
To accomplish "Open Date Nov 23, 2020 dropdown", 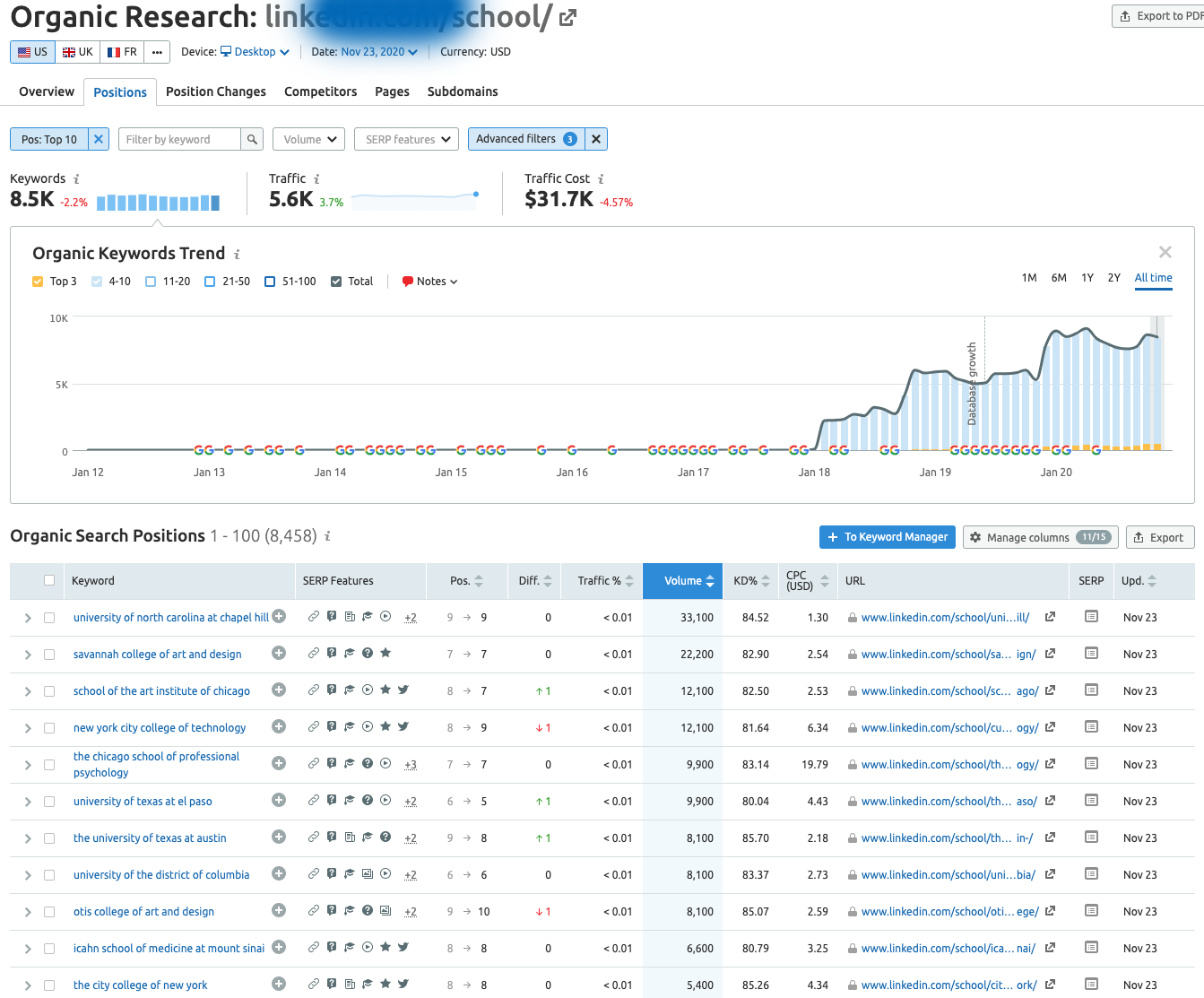I will tap(379, 52).
